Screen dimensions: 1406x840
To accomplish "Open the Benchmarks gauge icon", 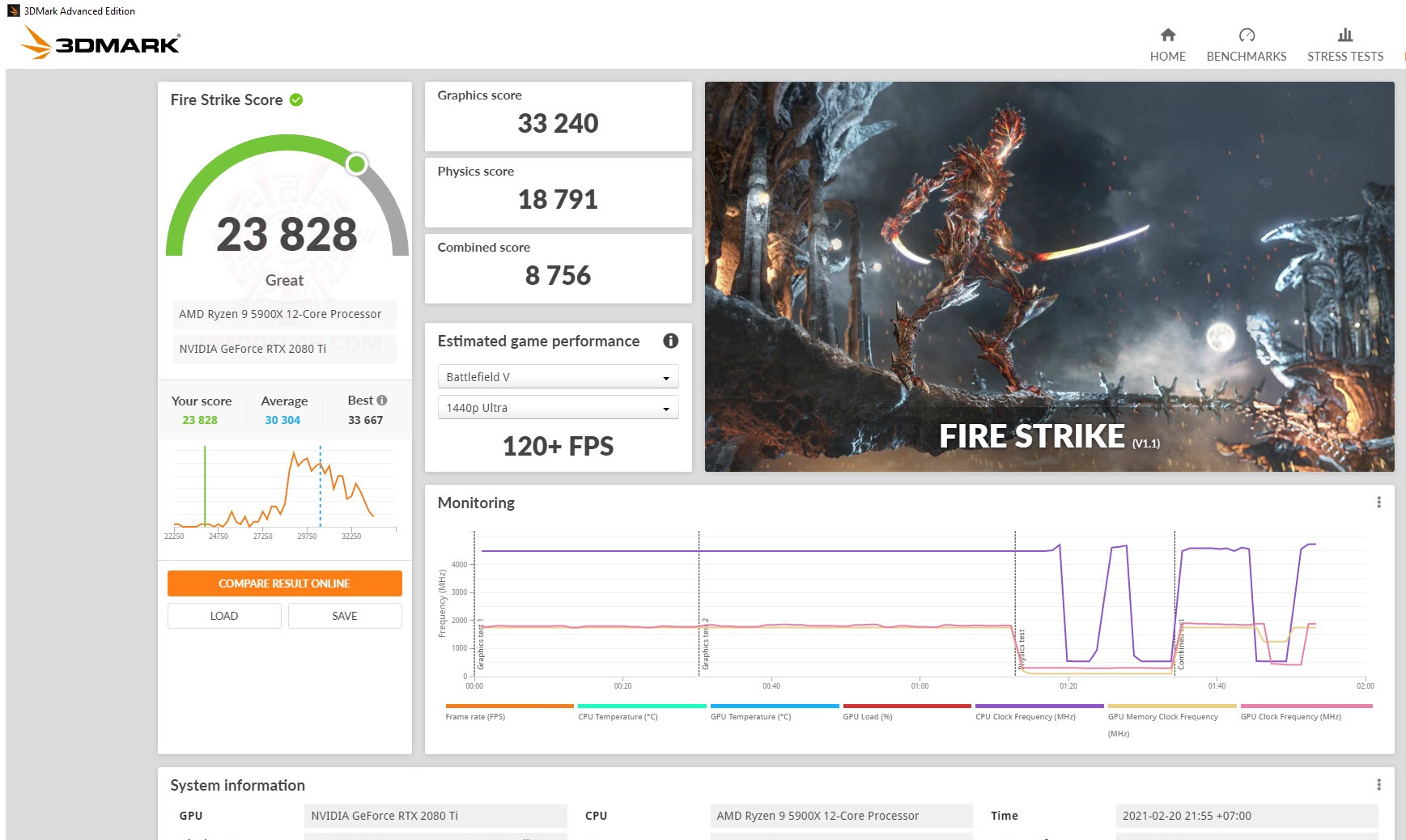I will click(1247, 35).
